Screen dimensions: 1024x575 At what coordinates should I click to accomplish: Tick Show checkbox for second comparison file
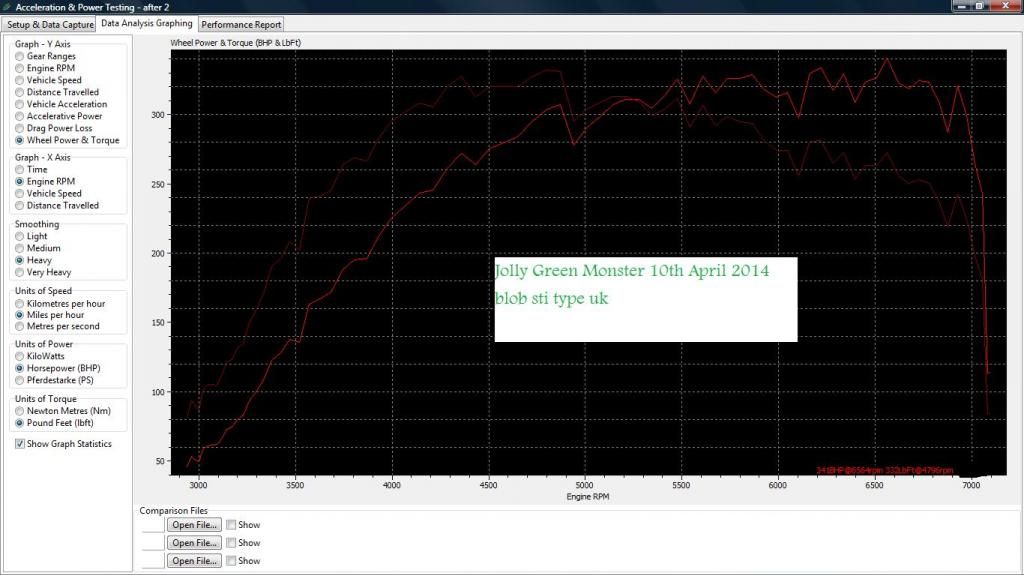pos(231,543)
